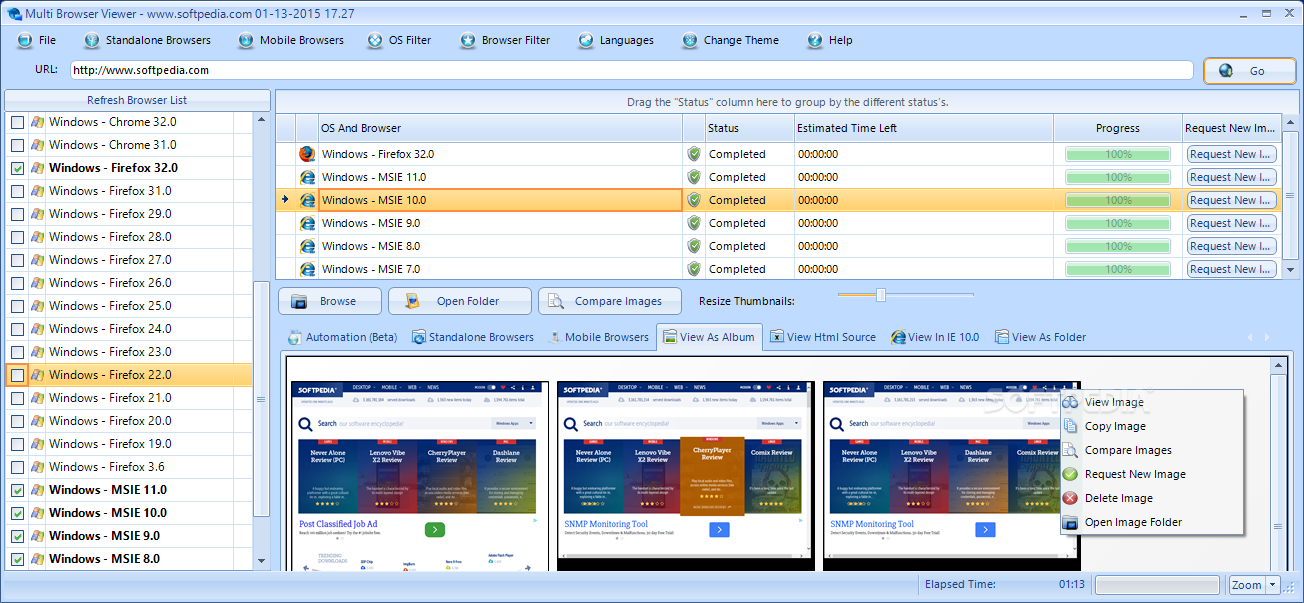Check the Windows - Firefox 31.0 checkbox
Screen dimensions: 1304x603
(17, 191)
